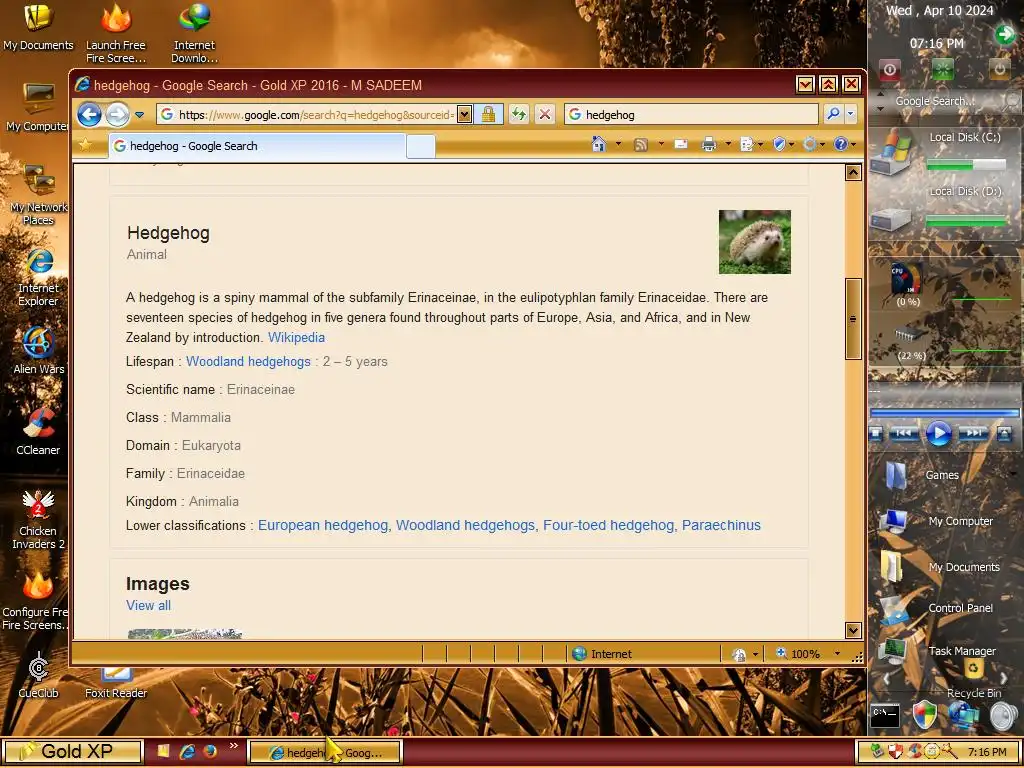Launch Firefox from the quick launch bar
Image resolution: width=1024 pixels, height=768 pixels.
pyautogui.click(x=210, y=751)
